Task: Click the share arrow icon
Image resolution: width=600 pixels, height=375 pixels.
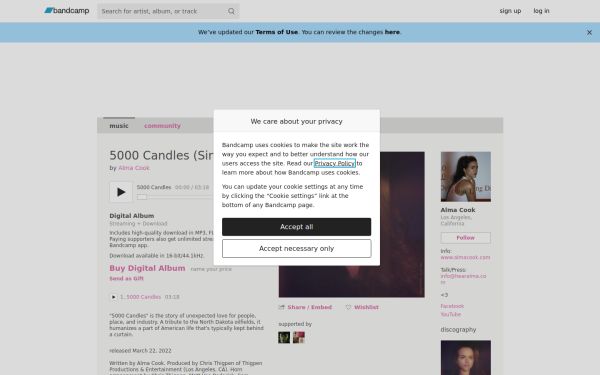Action: point(282,307)
